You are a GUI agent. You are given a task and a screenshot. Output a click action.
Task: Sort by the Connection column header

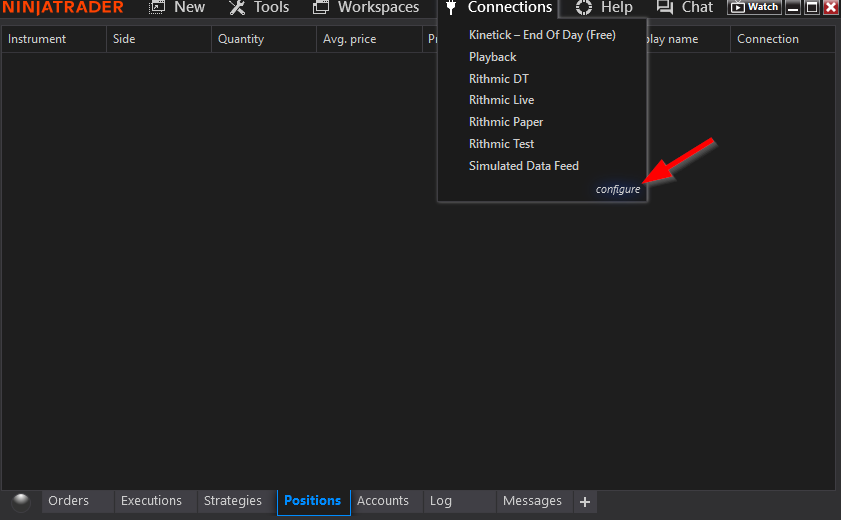point(783,39)
